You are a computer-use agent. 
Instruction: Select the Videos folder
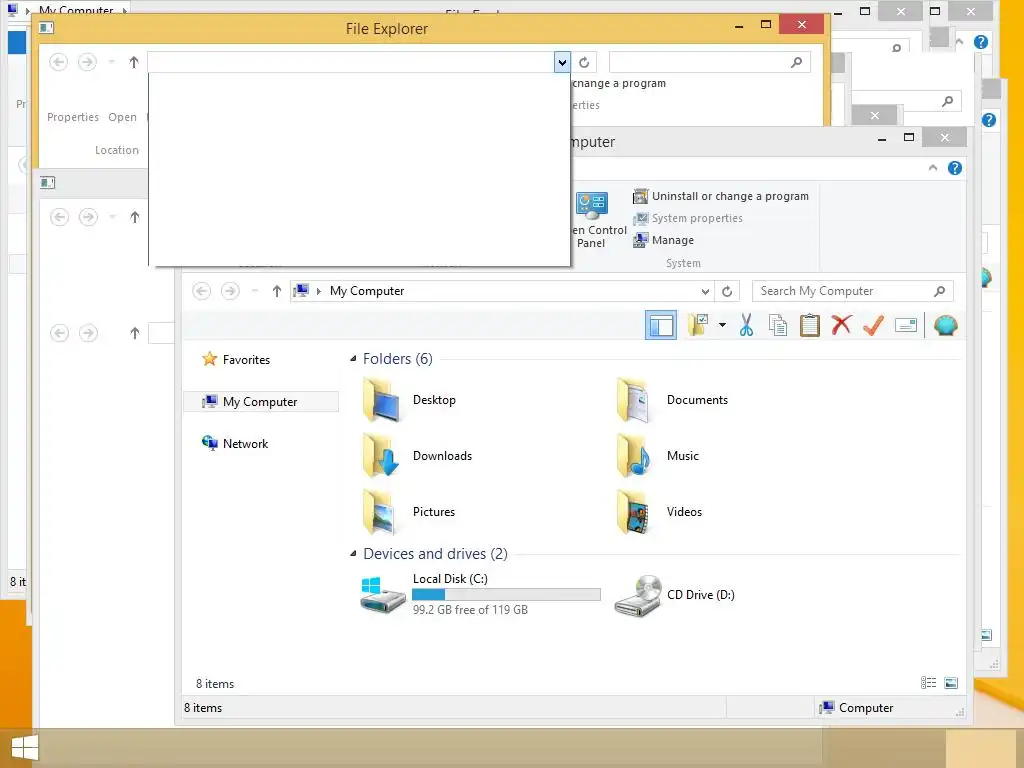[658, 512]
